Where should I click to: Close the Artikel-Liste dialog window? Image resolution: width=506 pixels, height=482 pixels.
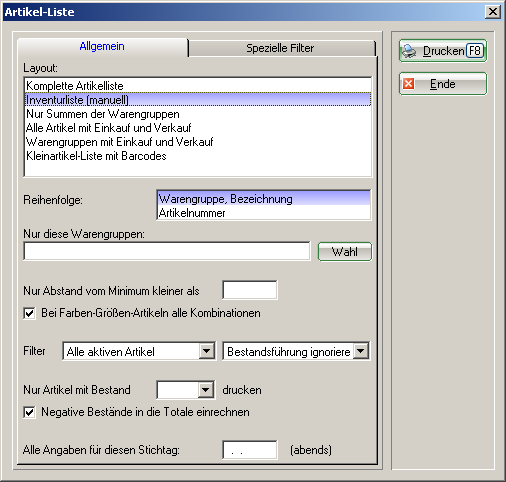(493, 12)
